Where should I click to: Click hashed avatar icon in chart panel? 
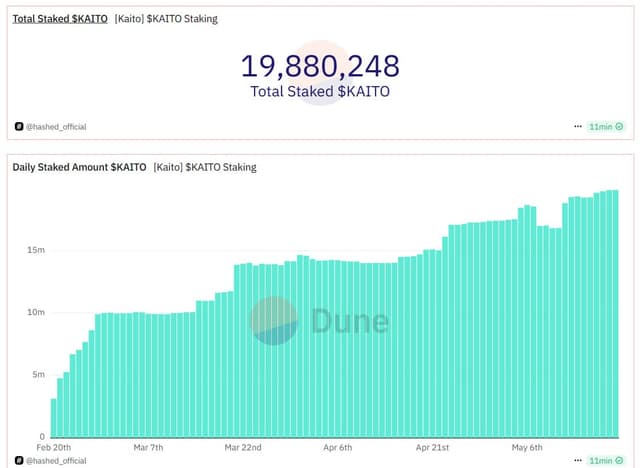point(19,460)
